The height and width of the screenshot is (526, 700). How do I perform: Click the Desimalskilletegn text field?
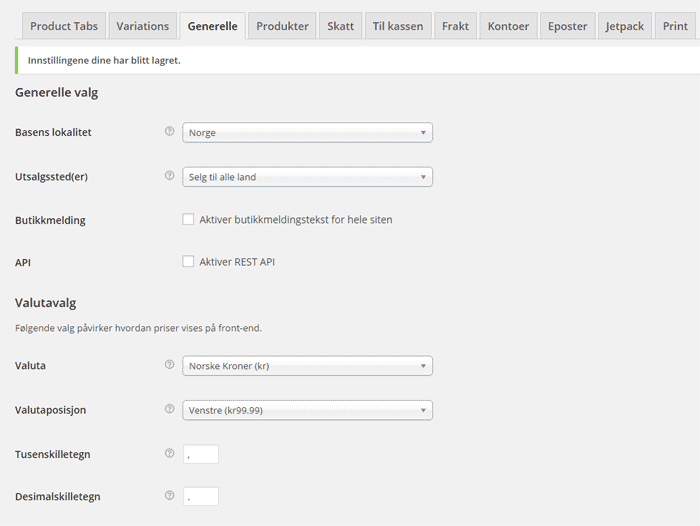pyautogui.click(x=201, y=496)
